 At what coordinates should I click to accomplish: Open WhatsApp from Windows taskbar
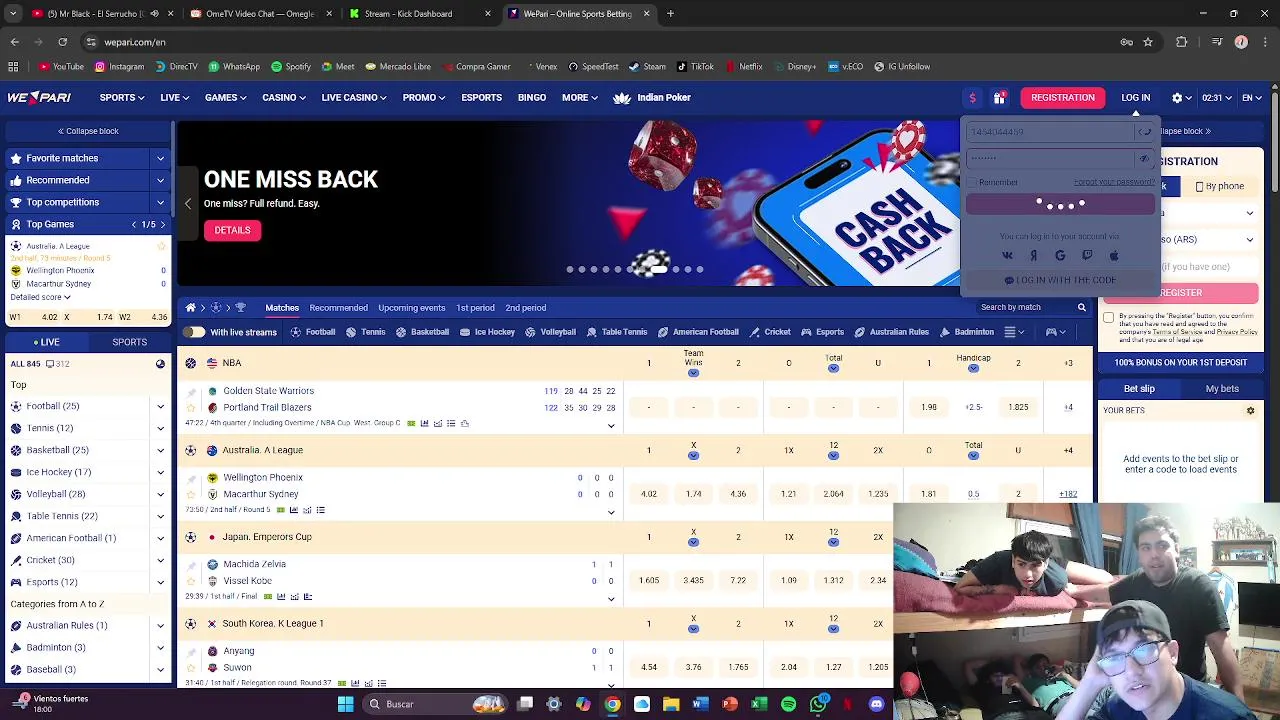pos(818,704)
